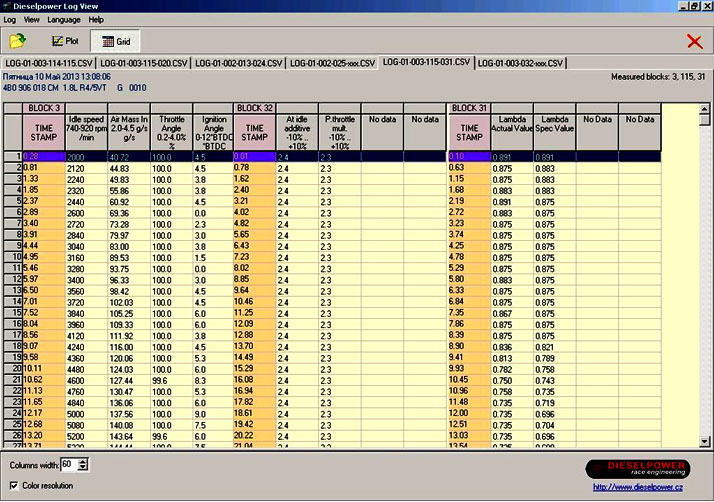Select the Grid view button
714x502 pixels.
click(116, 41)
